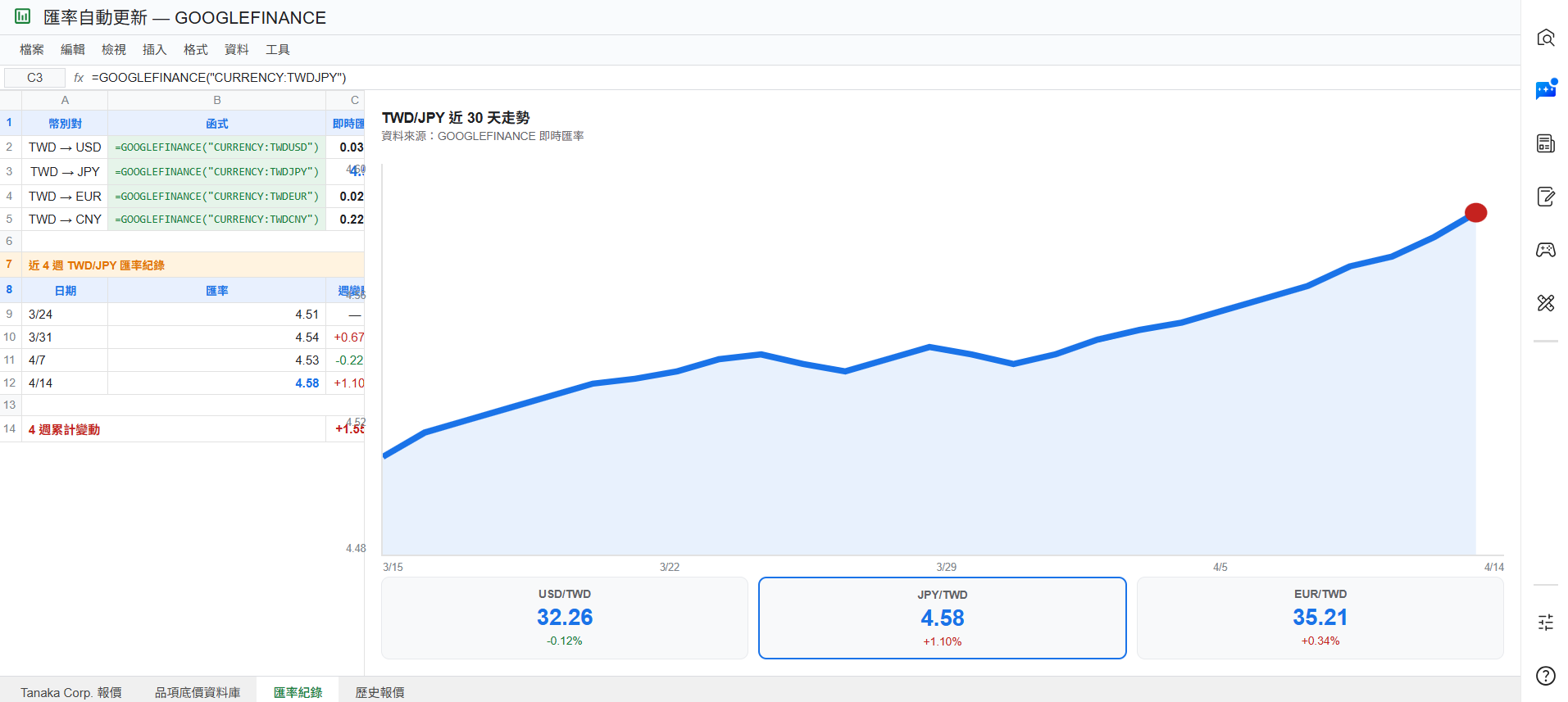Select the CURRENCY:TWDCNY formula cell
The height and width of the screenshot is (702, 1568).
coord(217,220)
